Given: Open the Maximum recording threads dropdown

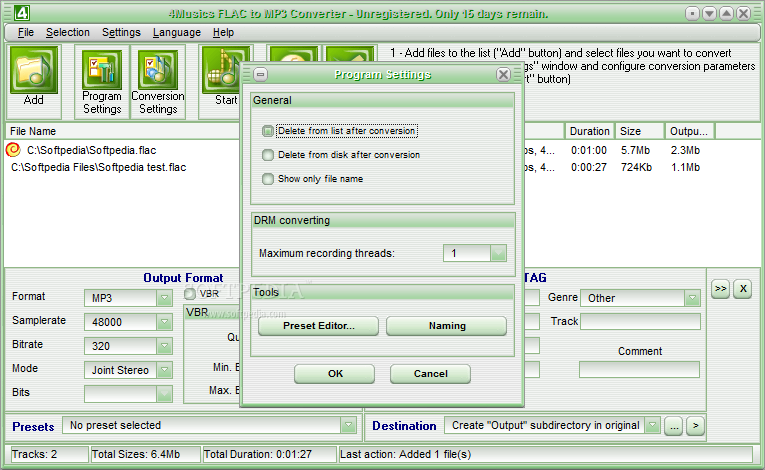Looking at the screenshot, I should [x=498, y=253].
